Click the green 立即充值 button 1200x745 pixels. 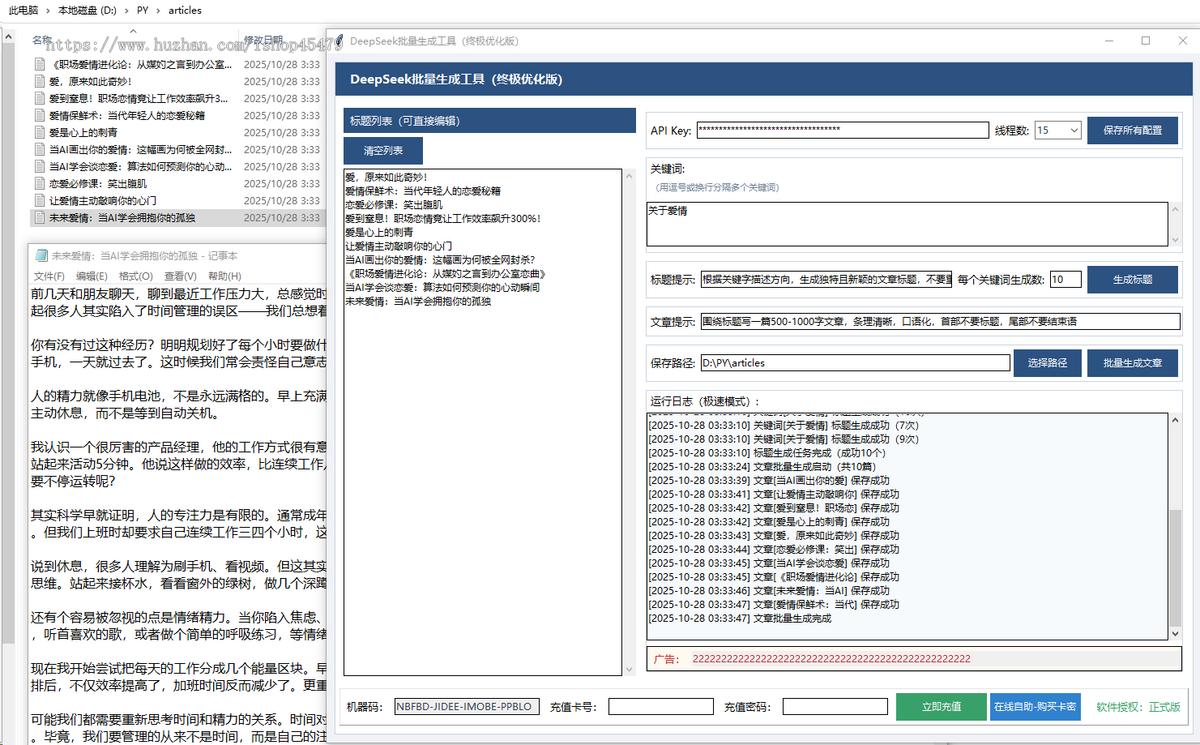939,706
